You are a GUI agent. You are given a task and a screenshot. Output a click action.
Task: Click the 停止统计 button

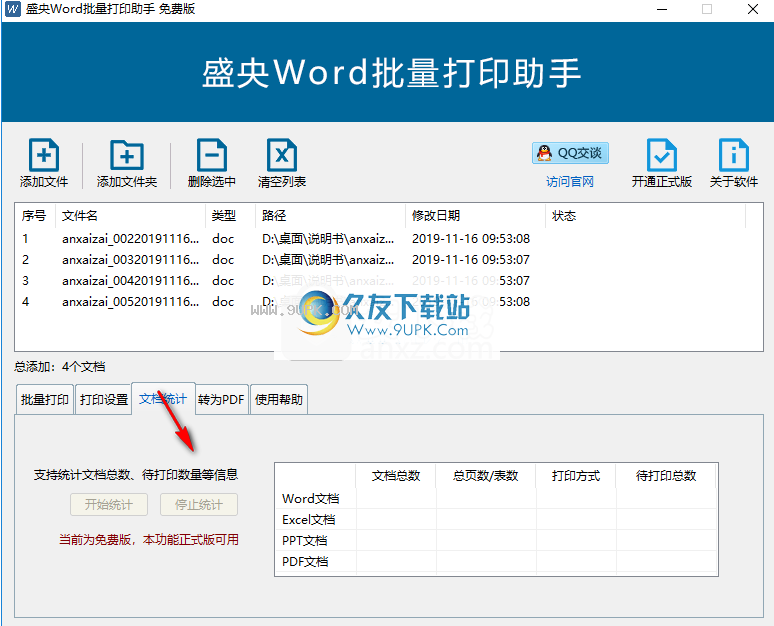click(199, 505)
